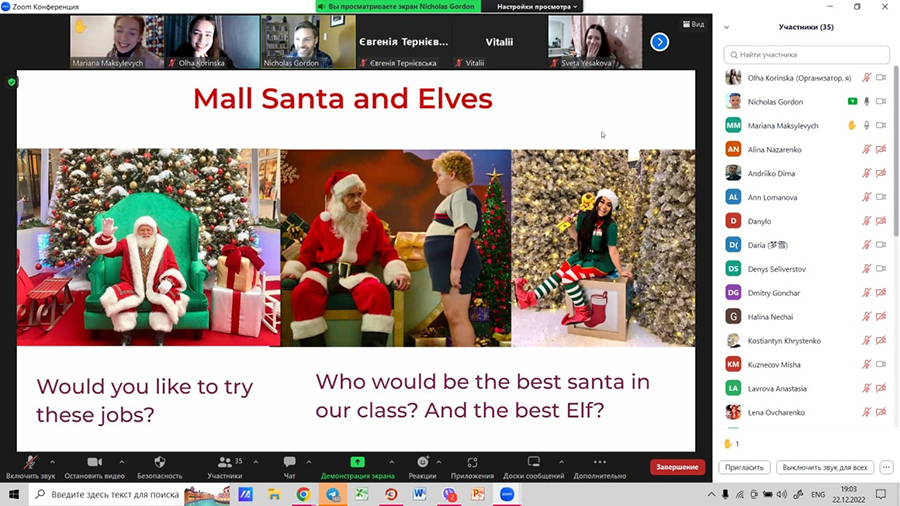Expand arrow next to Реакции button
The height and width of the screenshot is (506, 900).
click(x=439, y=462)
